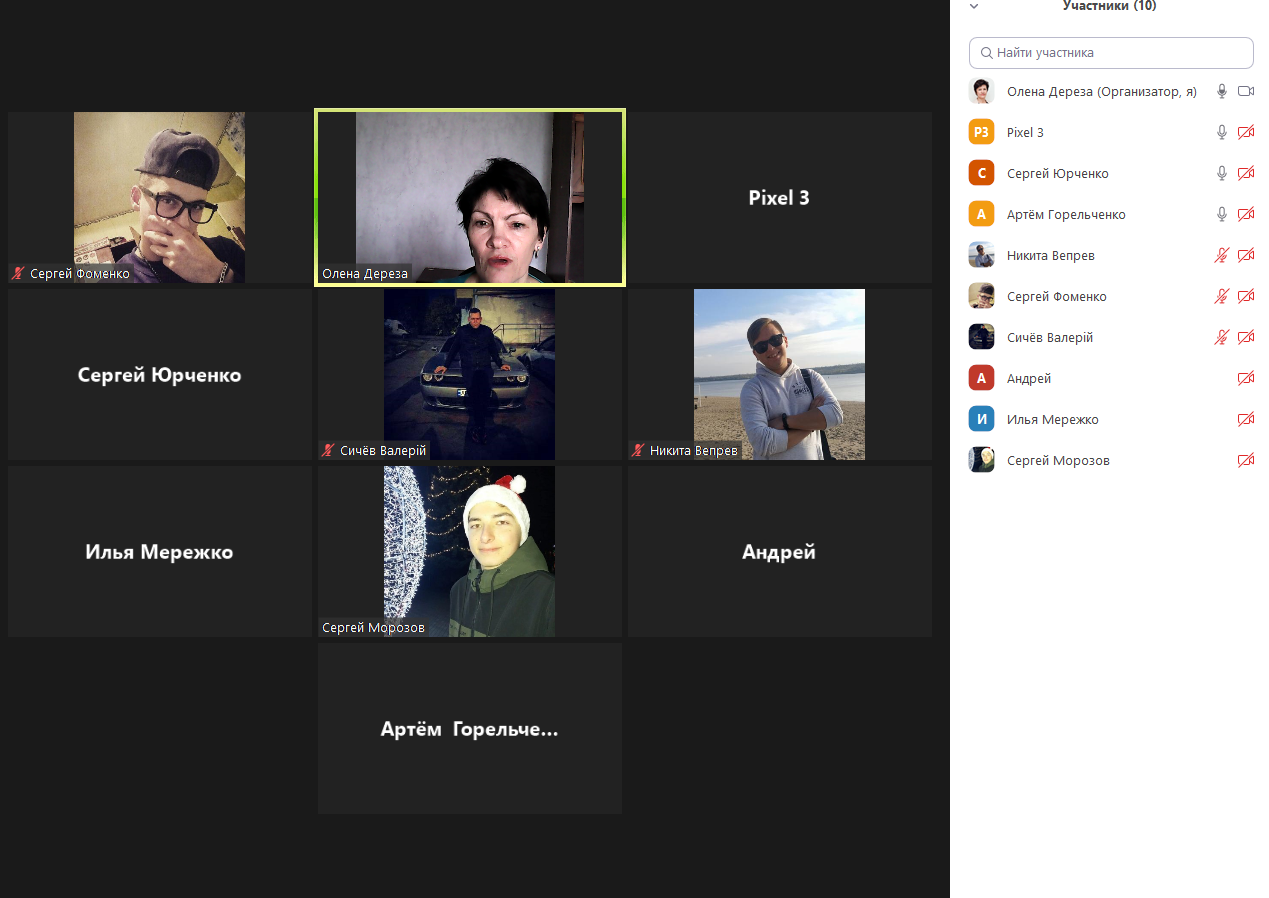Screen dimensions: 1269x898
Task: Select Никита Вепрев name in participants list
Action: pos(1051,255)
